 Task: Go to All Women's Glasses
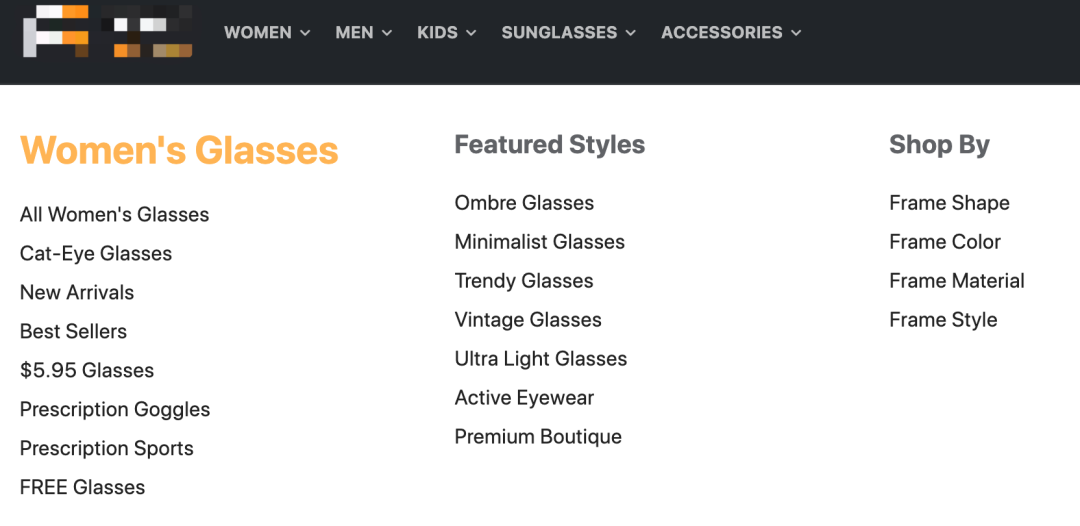point(114,215)
